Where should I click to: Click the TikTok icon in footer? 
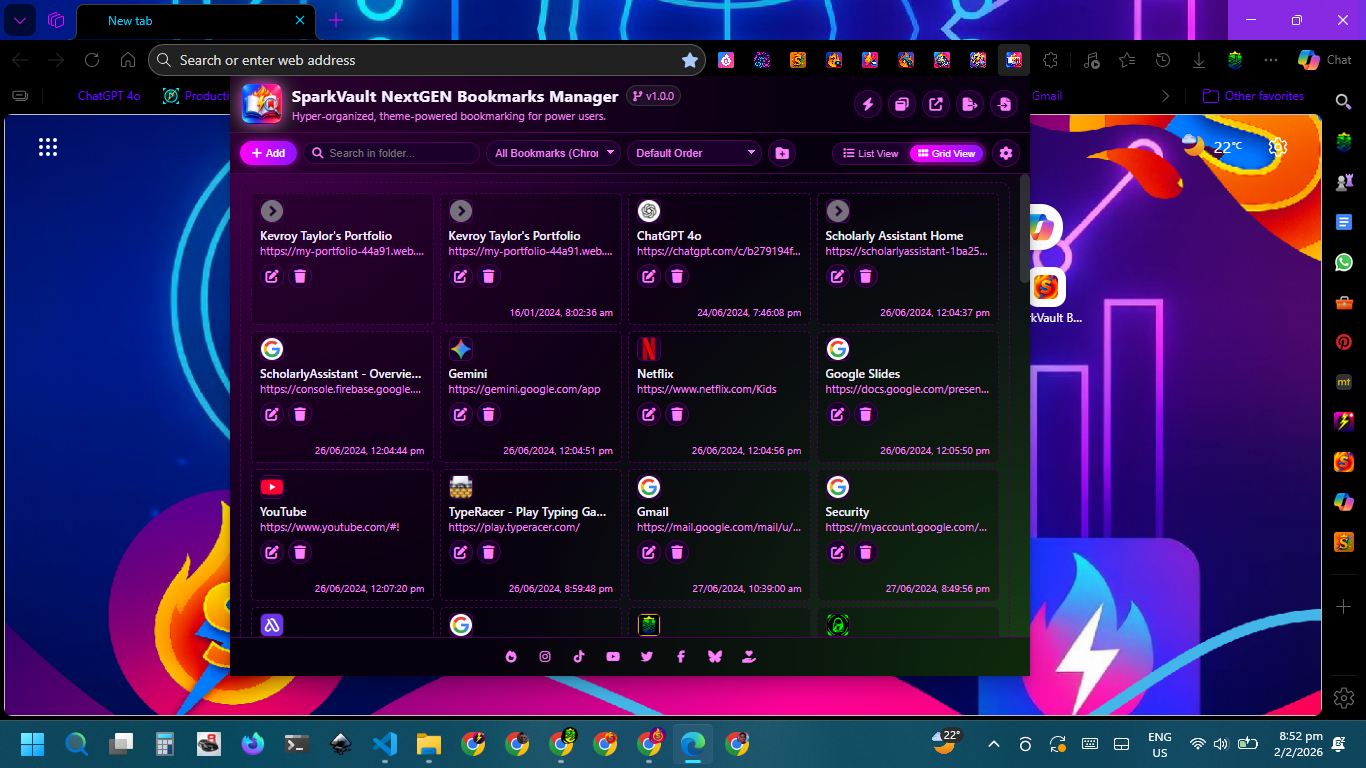click(579, 657)
